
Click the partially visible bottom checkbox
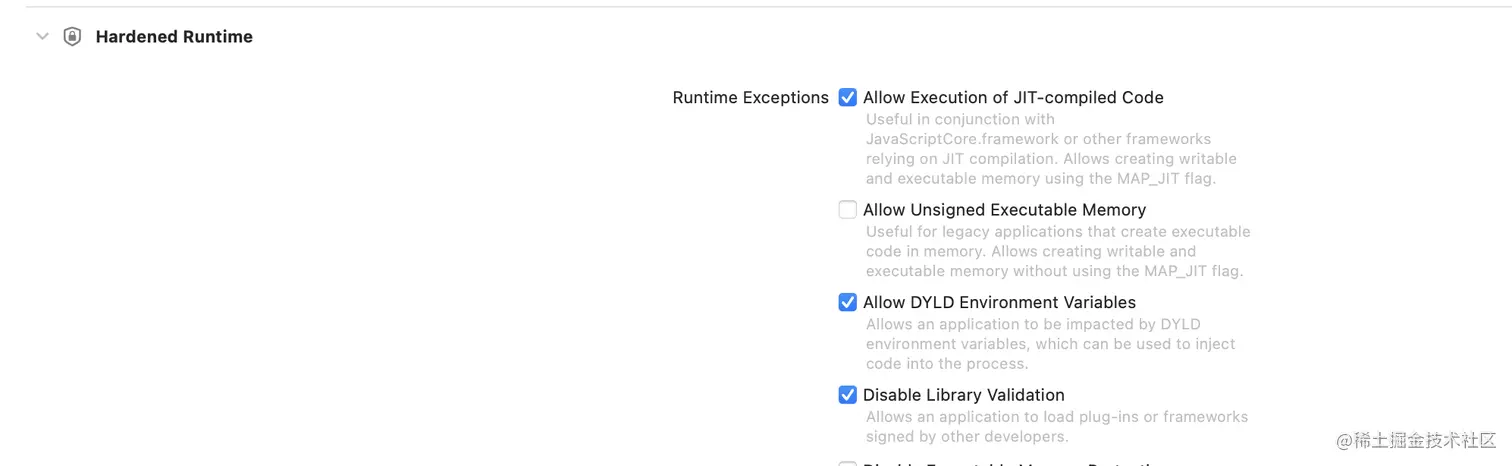(x=848, y=463)
